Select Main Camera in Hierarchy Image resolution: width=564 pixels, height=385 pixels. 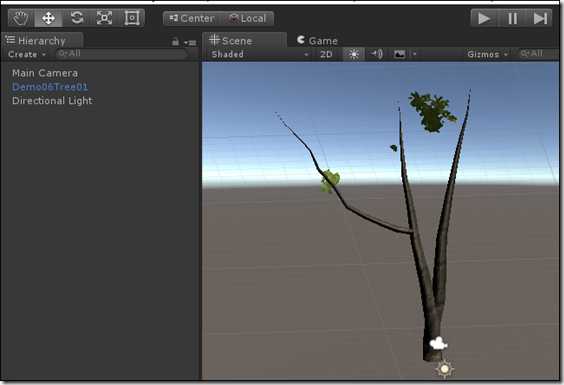coord(45,73)
